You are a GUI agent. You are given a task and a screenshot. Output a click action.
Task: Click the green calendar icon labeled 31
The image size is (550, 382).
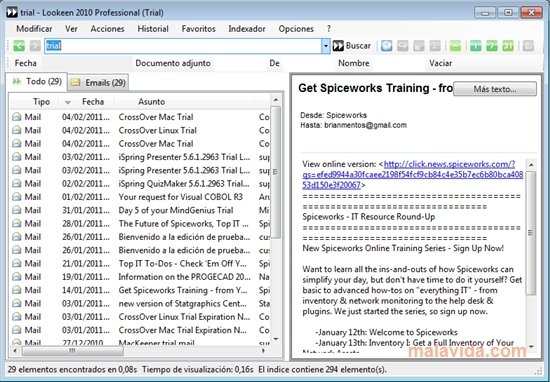click(508, 46)
